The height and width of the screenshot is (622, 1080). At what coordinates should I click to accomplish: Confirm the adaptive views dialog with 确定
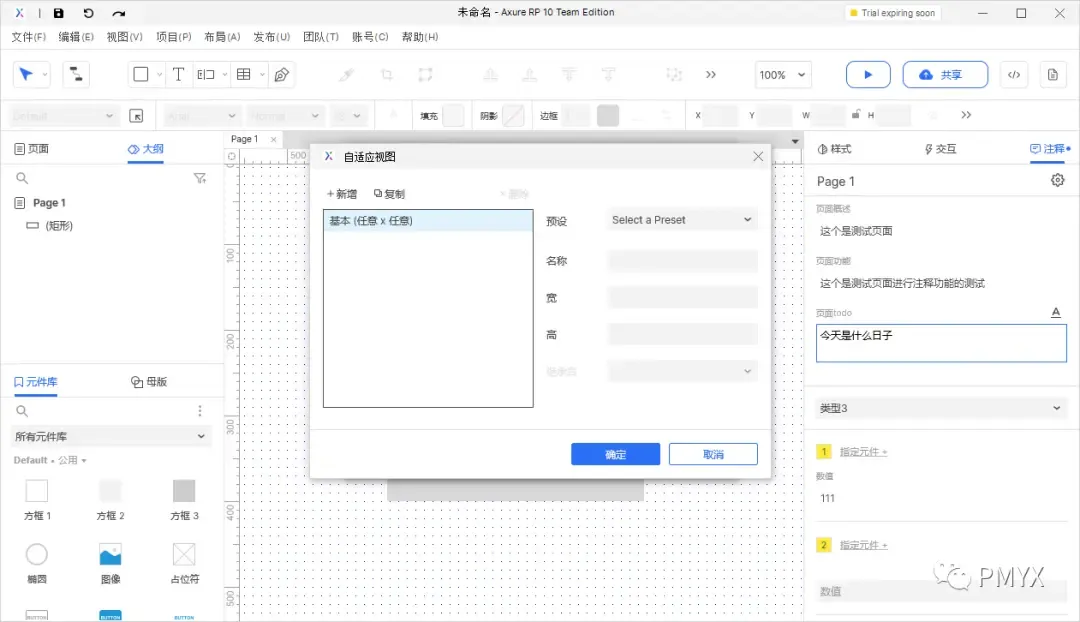(x=614, y=453)
